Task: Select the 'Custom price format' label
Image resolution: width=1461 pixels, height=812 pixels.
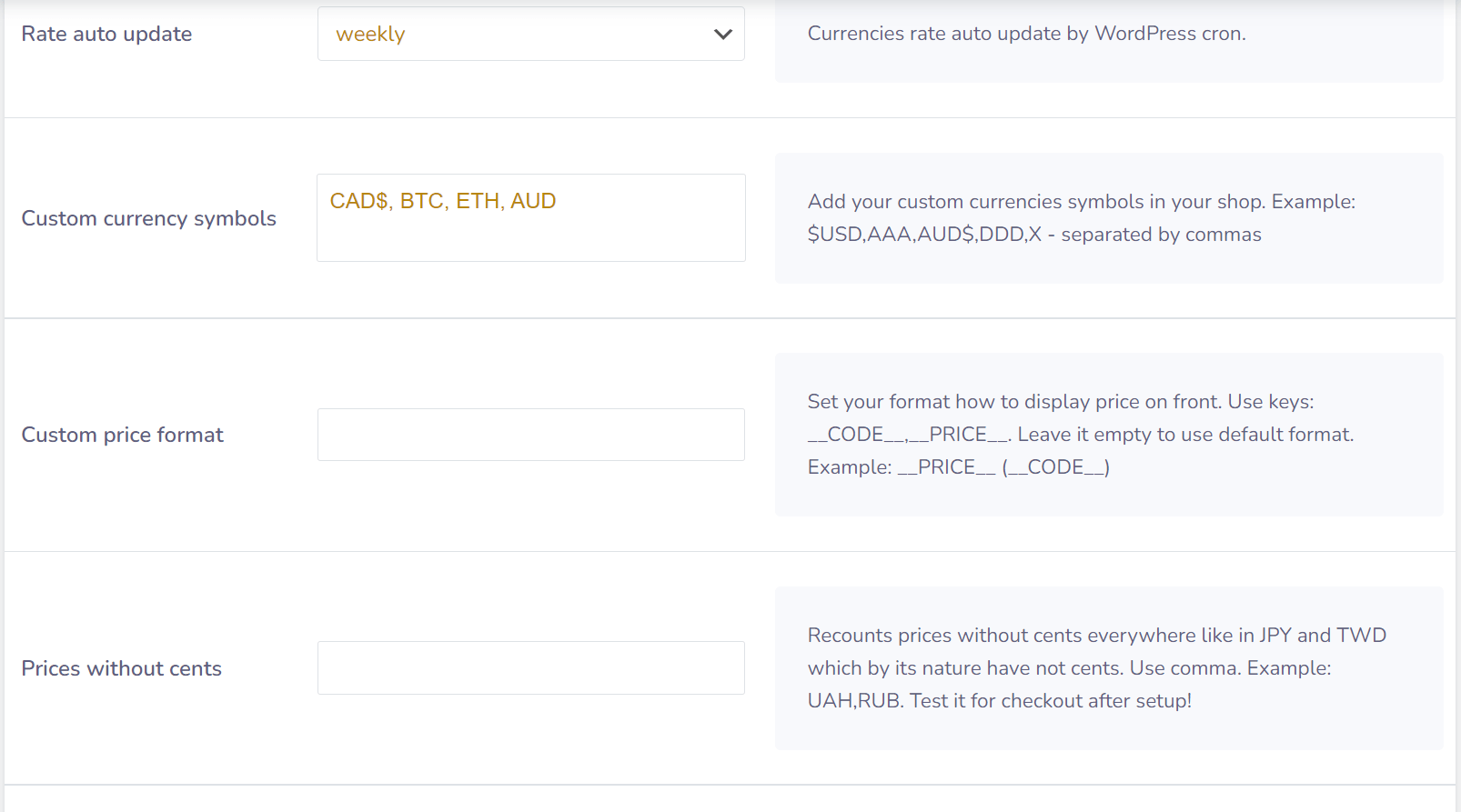Action: point(122,436)
